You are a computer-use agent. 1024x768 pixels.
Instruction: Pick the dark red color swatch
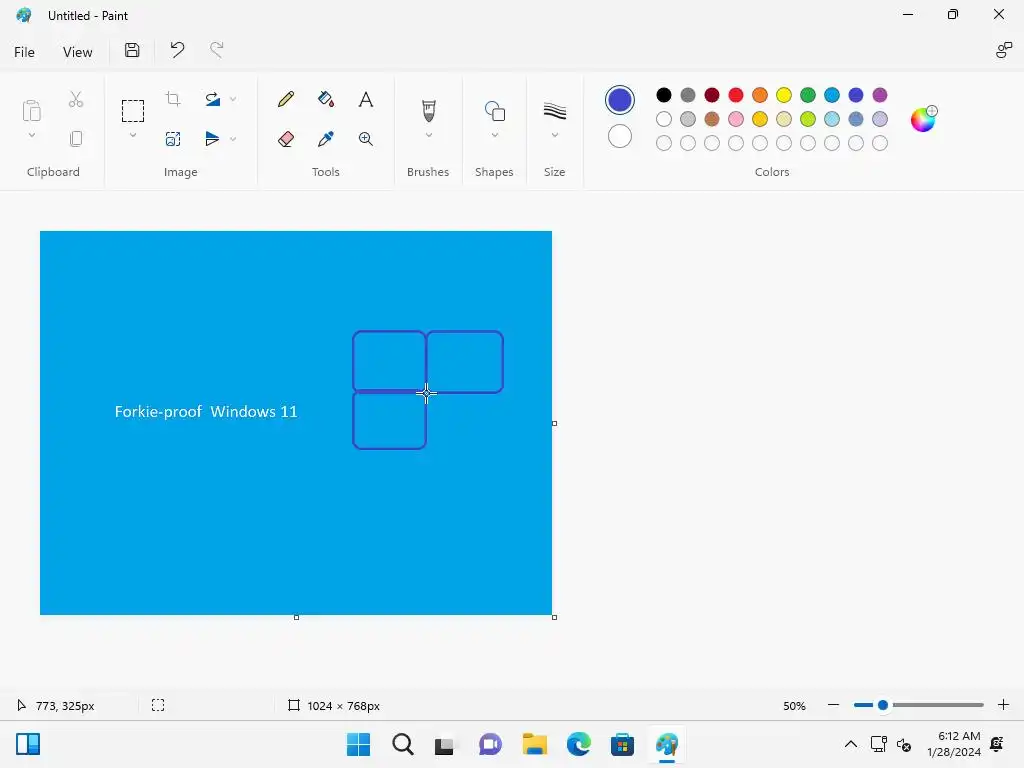pos(712,95)
